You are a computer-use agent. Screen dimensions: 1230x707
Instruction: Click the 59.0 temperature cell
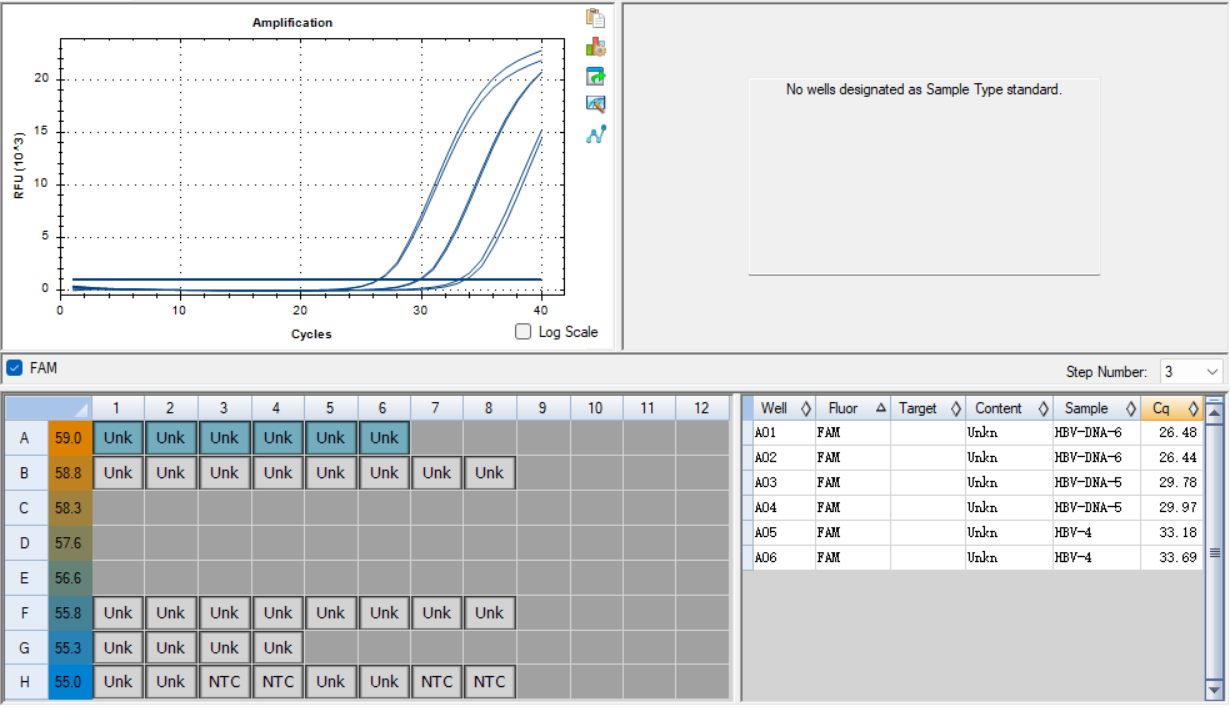pos(69,438)
